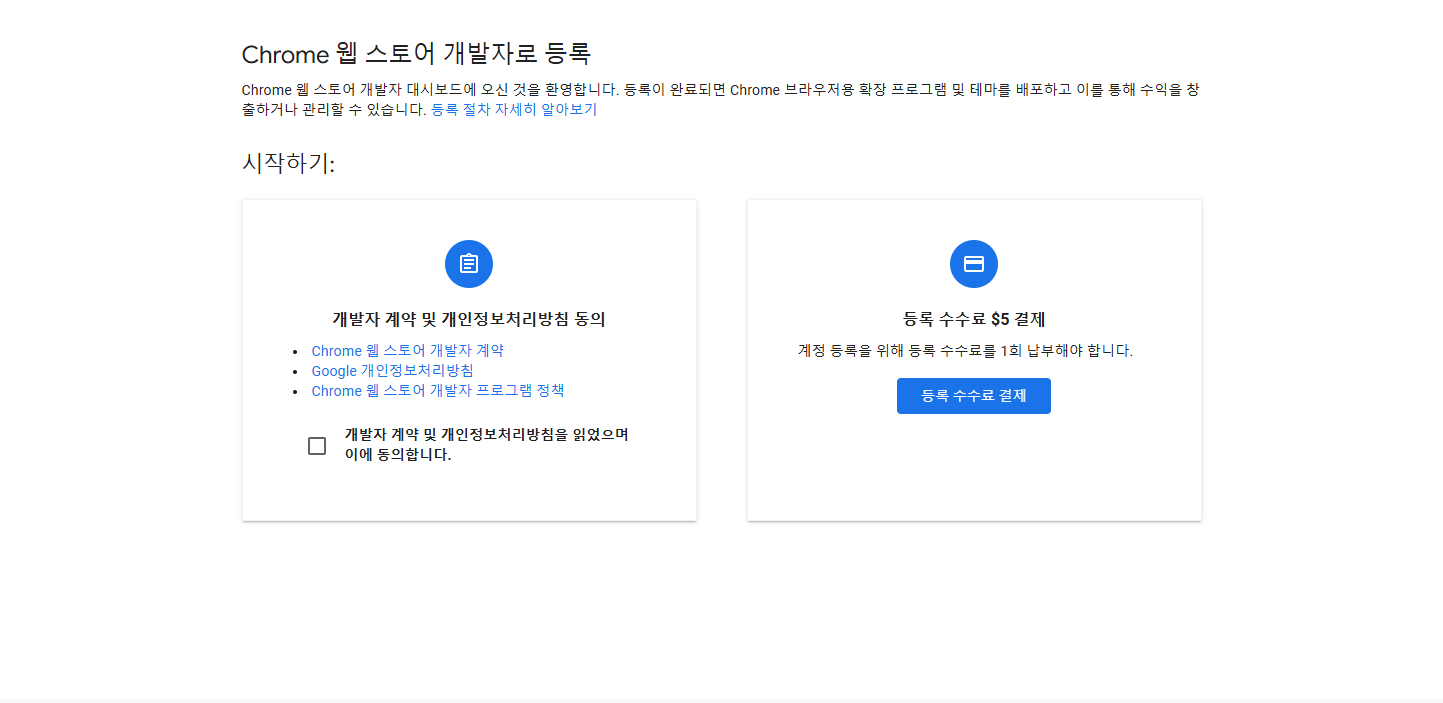
Task: Click the Chrome 웹 스토어 개발자로 등록 heading
Action: click(x=417, y=53)
